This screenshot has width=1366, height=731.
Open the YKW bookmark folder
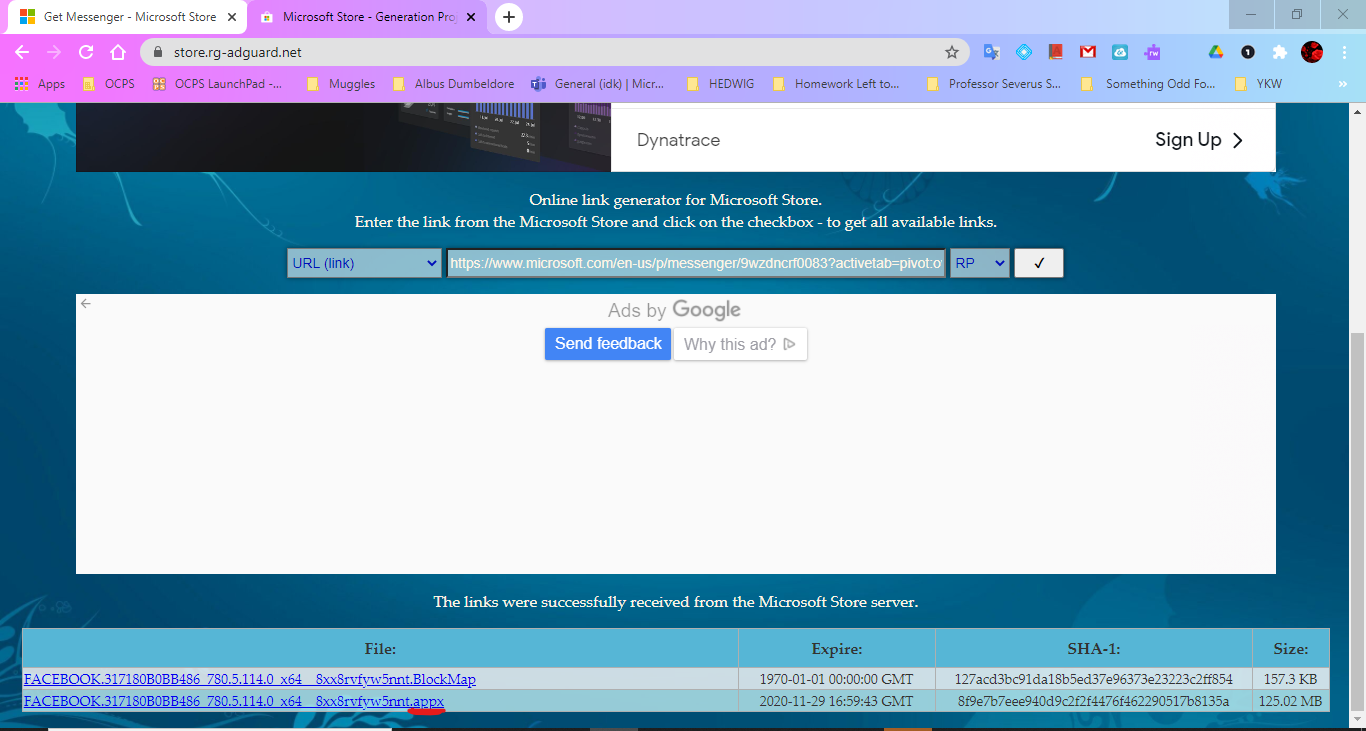point(1258,84)
